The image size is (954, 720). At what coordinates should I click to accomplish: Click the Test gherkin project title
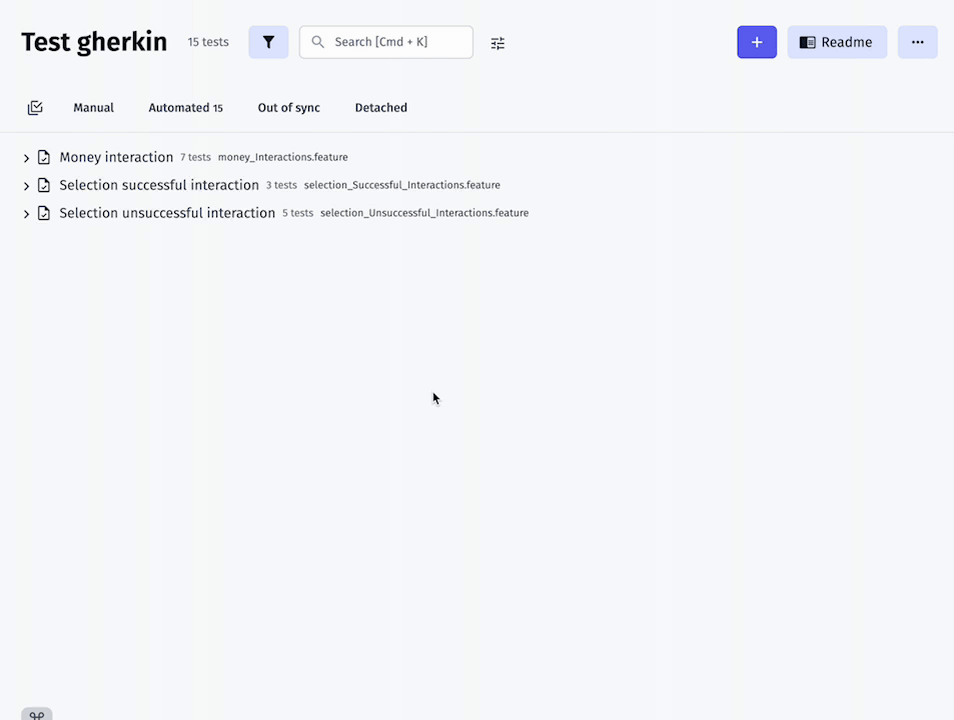(94, 42)
